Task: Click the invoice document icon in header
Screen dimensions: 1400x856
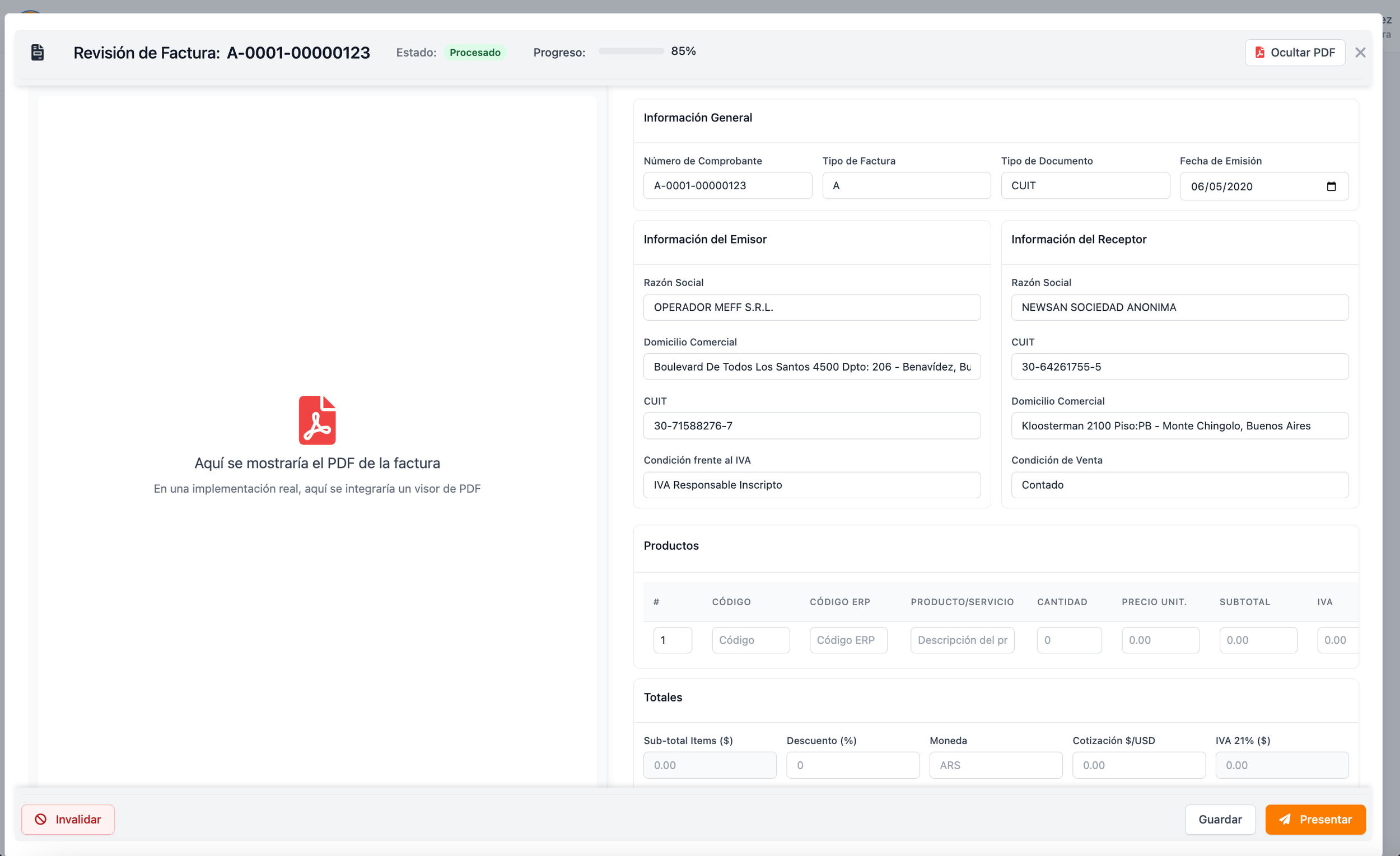Action: pyautogui.click(x=38, y=52)
